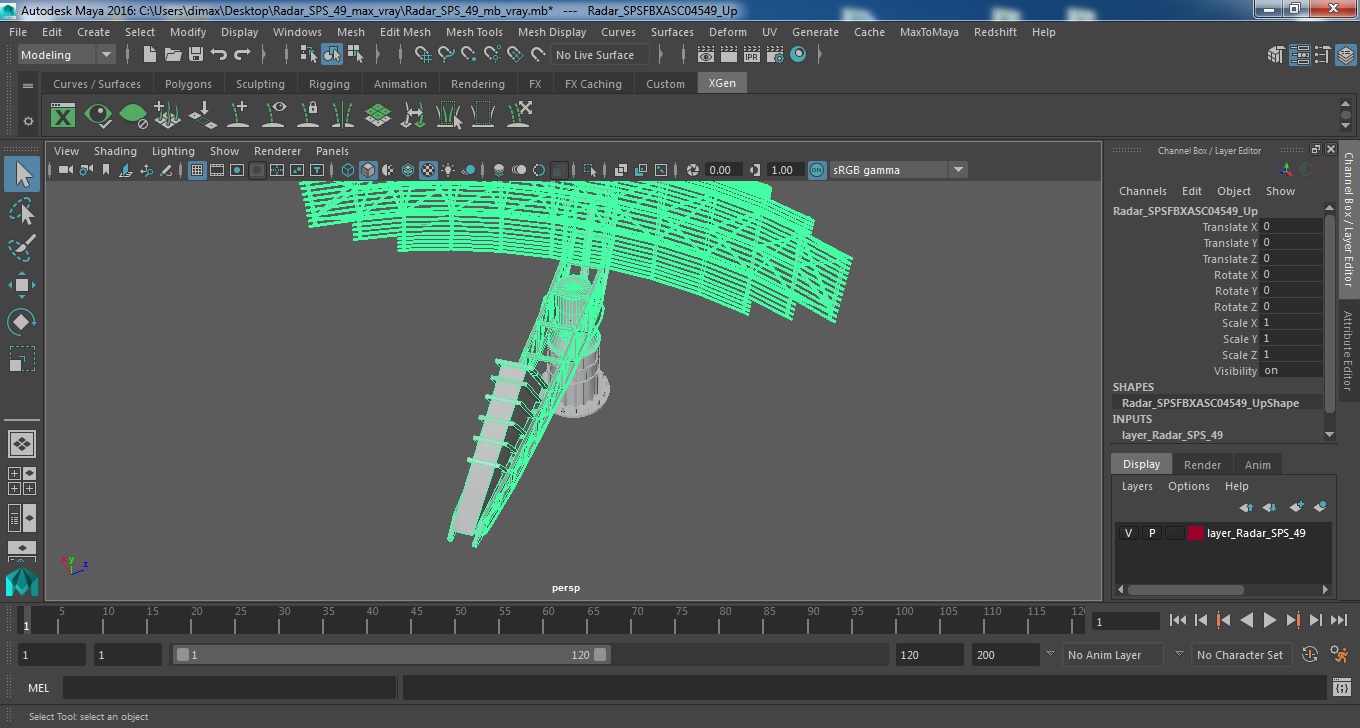Switch to the Render layer tab

(1202, 465)
